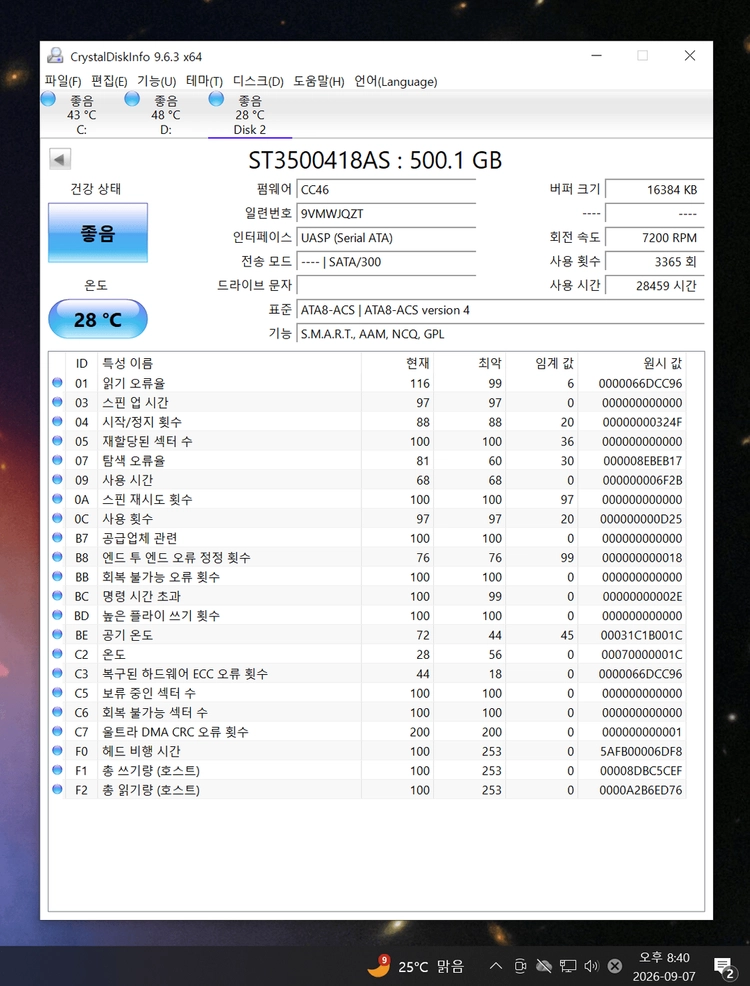The height and width of the screenshot is (986, 750).
Task: Click the status orb for 스핀 업 시간
Action: pos(57,402)
